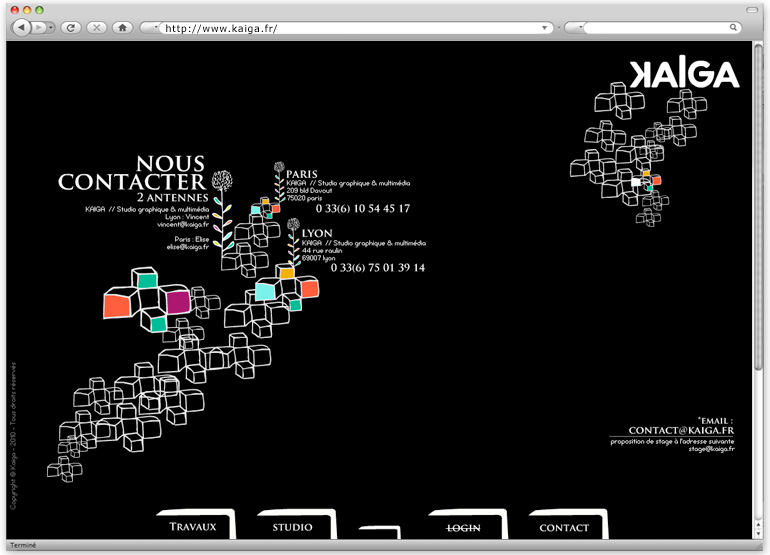The width and height of the screenshot is (770, 555).
Task: Click the 209 bld Davout address line
Action: point(309,191)
